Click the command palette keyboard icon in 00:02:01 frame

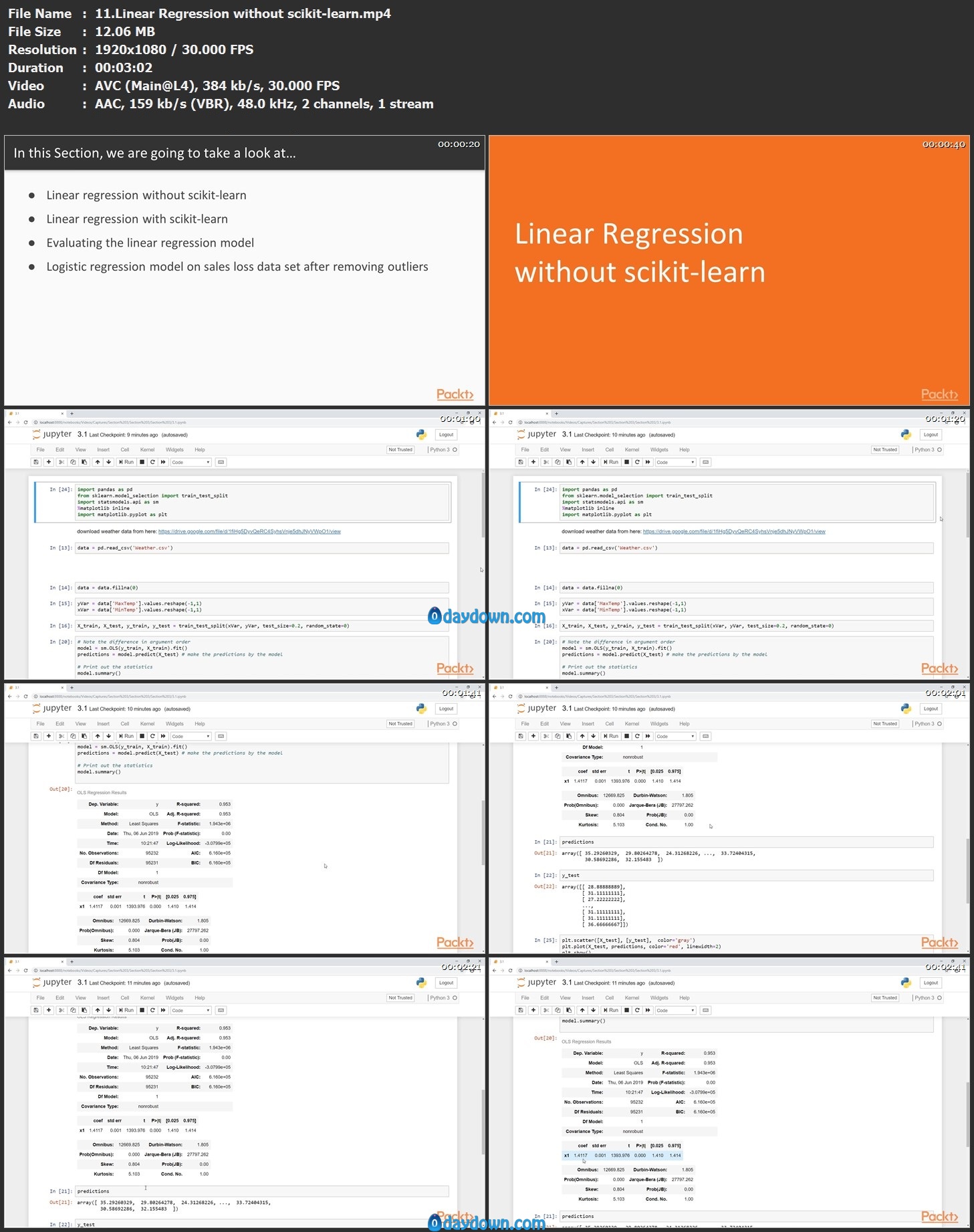click(x=706, y=736)
